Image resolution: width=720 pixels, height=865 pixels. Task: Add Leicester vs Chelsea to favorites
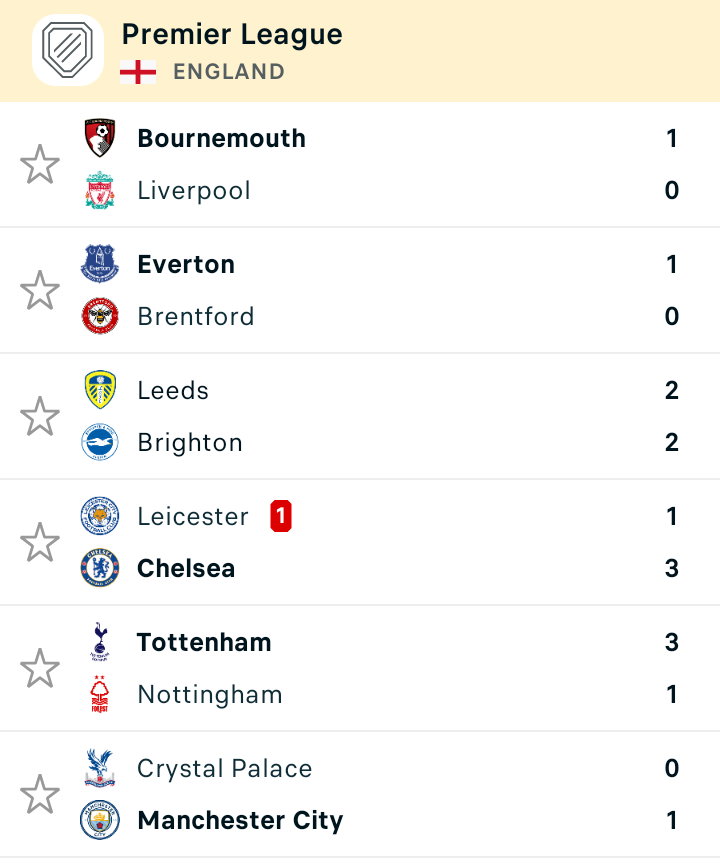tap(40, 542)
